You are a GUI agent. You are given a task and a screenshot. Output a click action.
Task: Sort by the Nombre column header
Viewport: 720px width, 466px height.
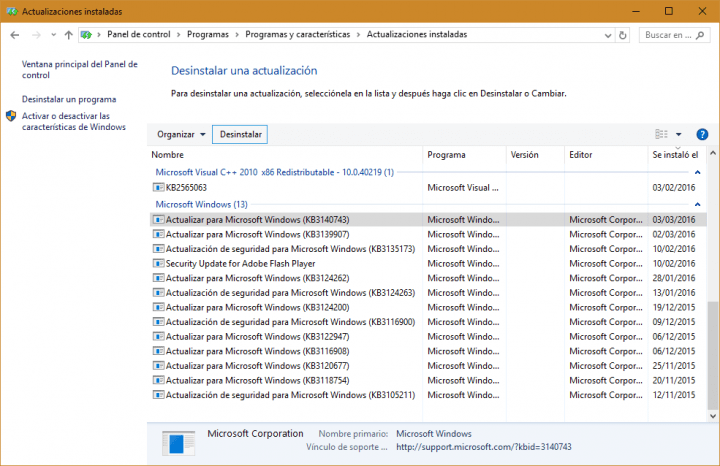pos(285,155)
